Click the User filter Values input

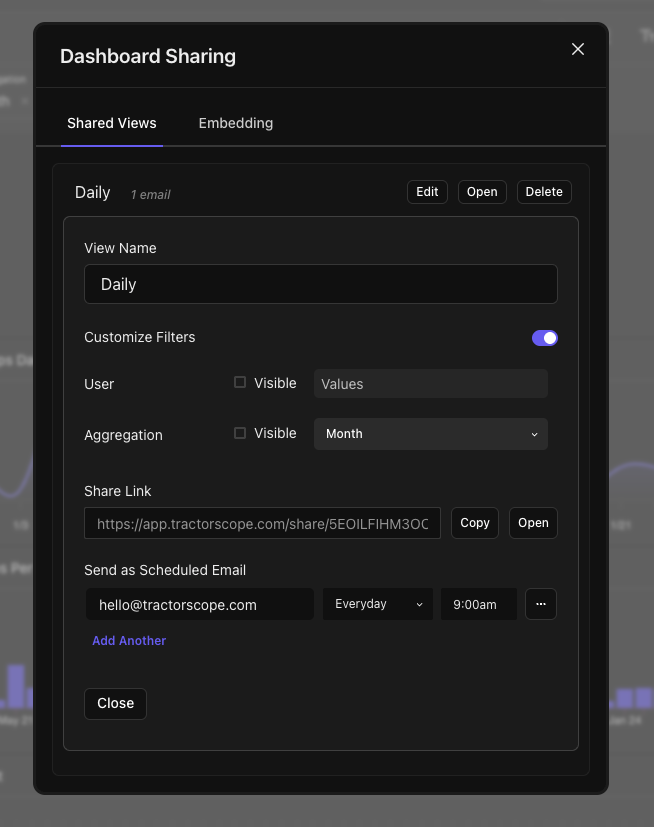click(430, 383)
